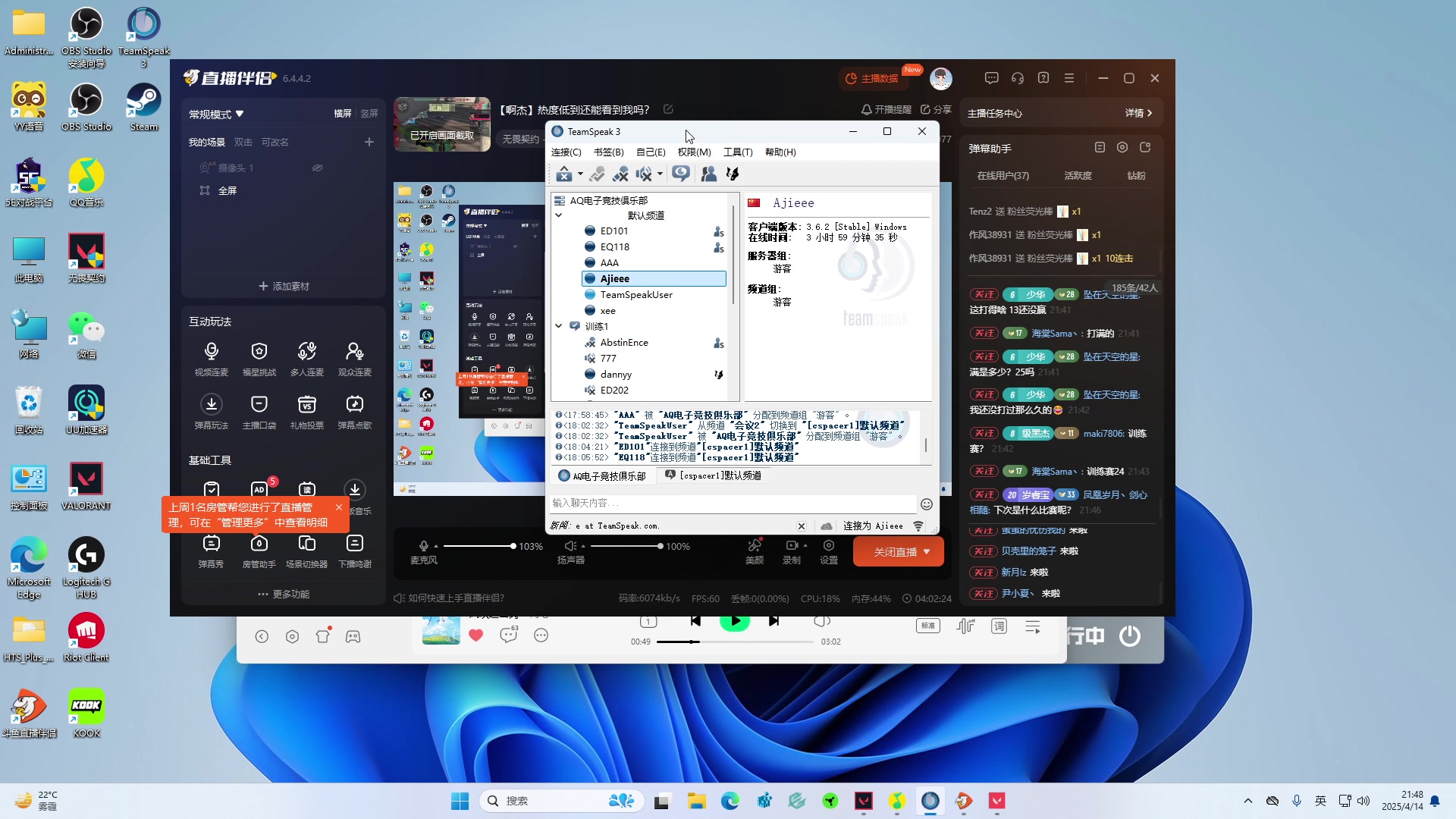Switch to AQ电子竞技俱乐部 chat tab
Viewport: 1456px width, 819px height.
pyautogui.click(x=603, y=475)
